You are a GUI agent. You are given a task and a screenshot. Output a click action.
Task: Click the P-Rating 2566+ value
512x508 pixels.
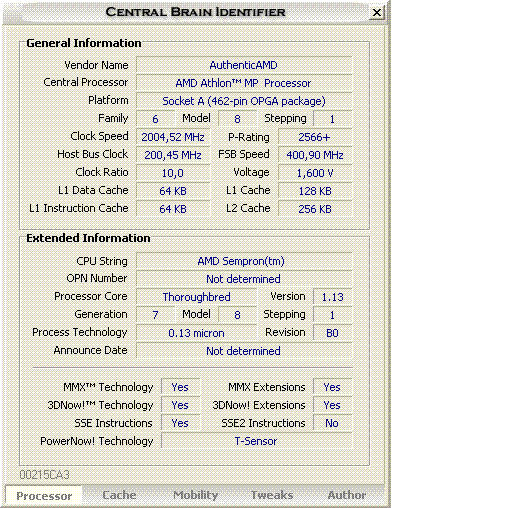[315, 137]
